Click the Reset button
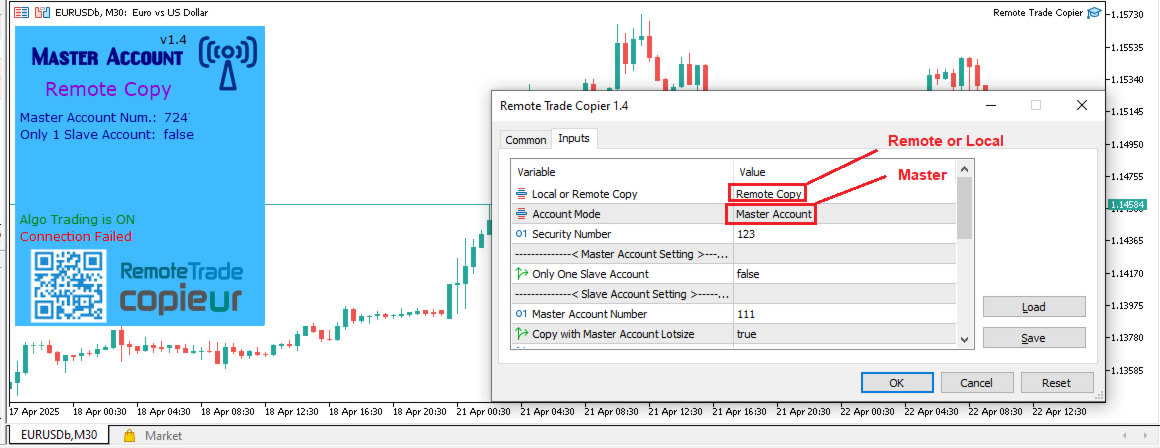Viewport: 1160px width, 448px height. point(1056,383)
